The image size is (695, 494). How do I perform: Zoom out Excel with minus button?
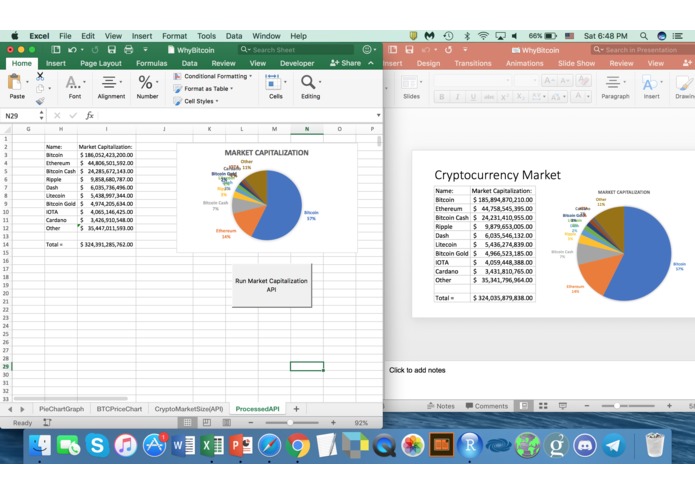pos(251,423)
